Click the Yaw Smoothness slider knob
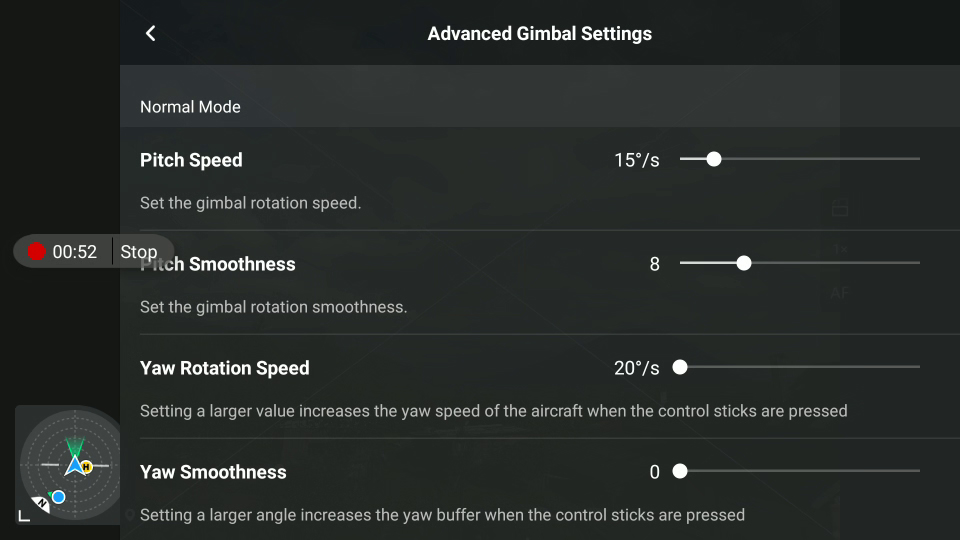This screenshot has height=540, width=960. click(x=680, y=471)
